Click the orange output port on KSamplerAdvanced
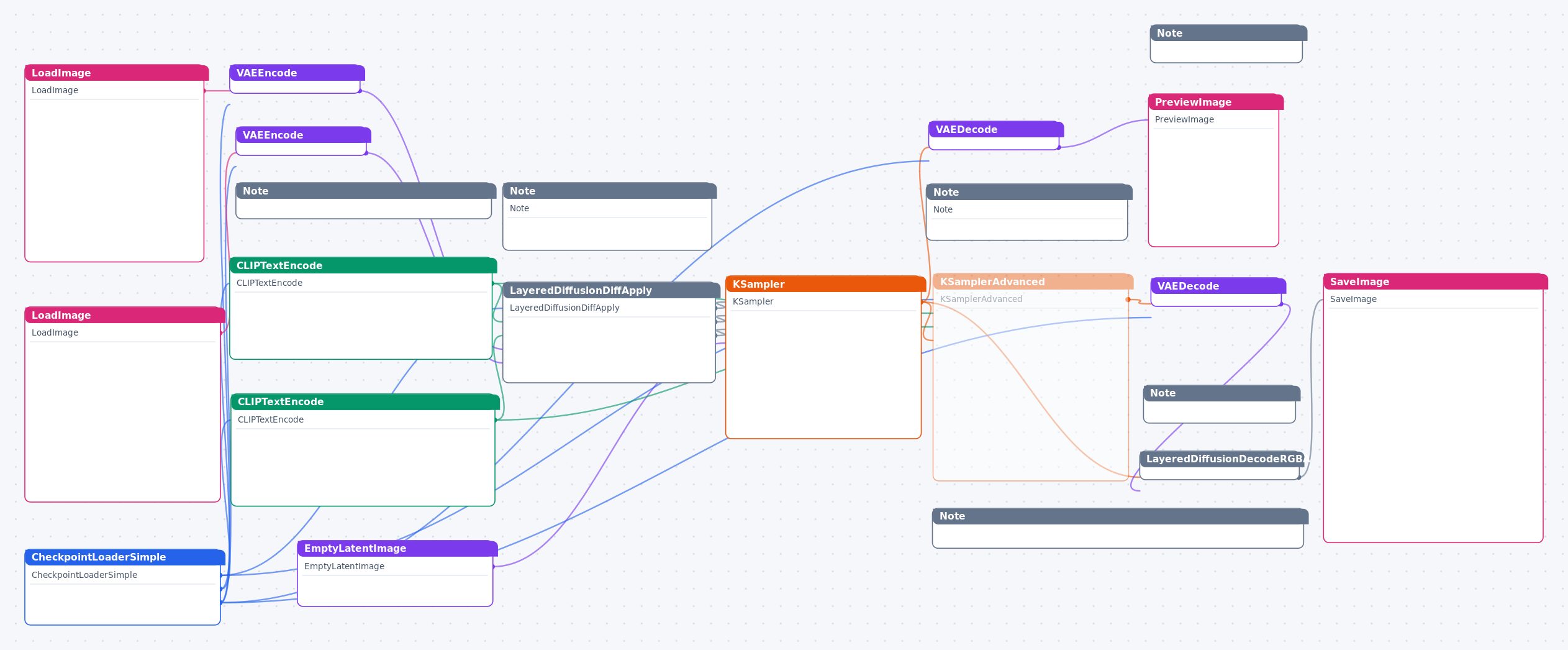The image size is (1568, 650). pyautogui.click(x=1128, y=300)
